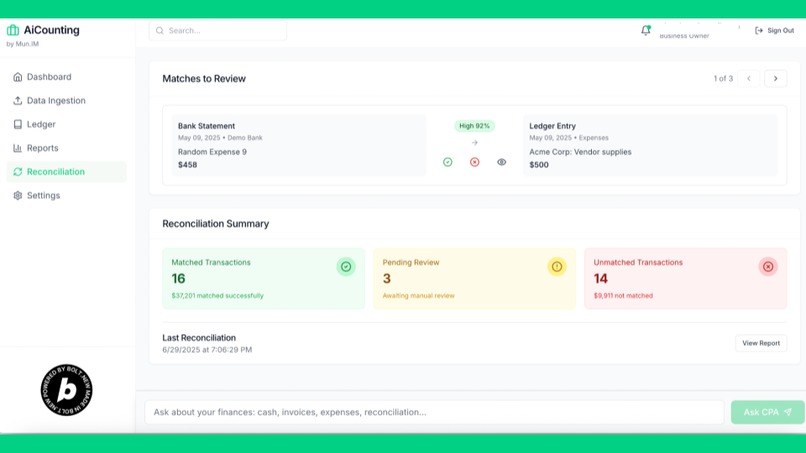
Task: View match details with the eye icon
Action: click(x=502, y=162)
